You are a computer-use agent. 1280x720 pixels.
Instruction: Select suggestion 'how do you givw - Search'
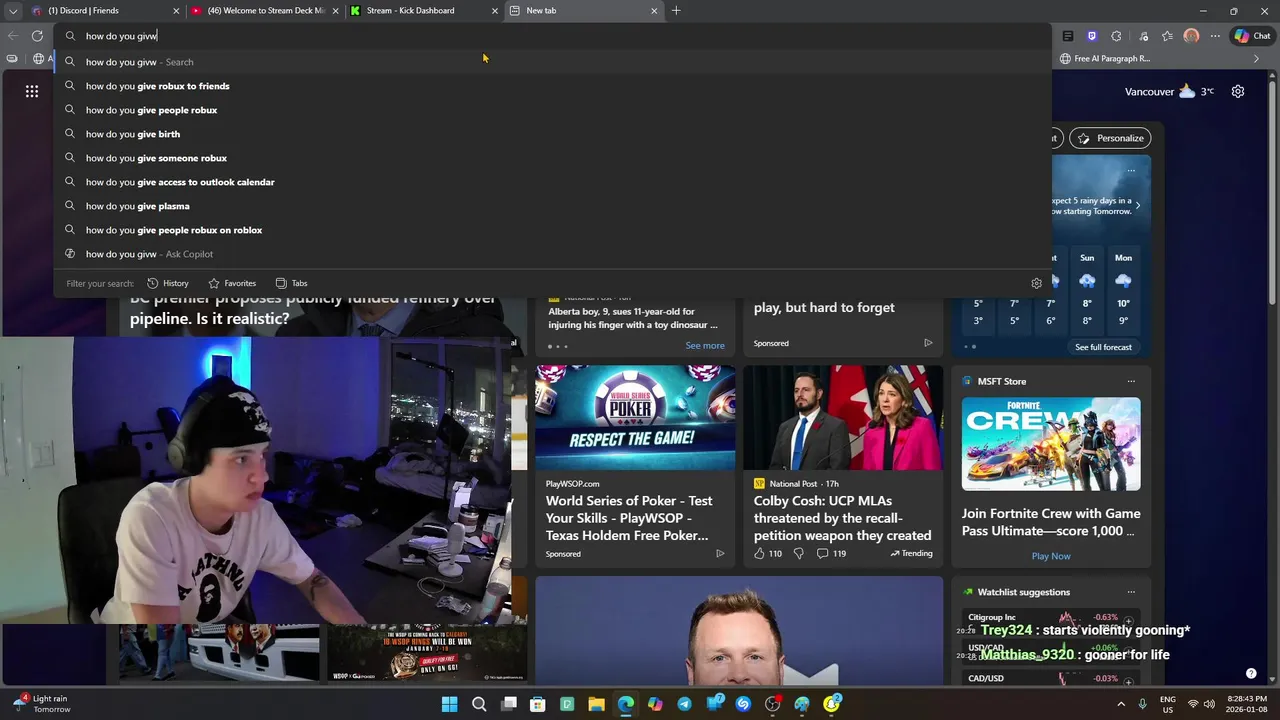pos(552,62)
